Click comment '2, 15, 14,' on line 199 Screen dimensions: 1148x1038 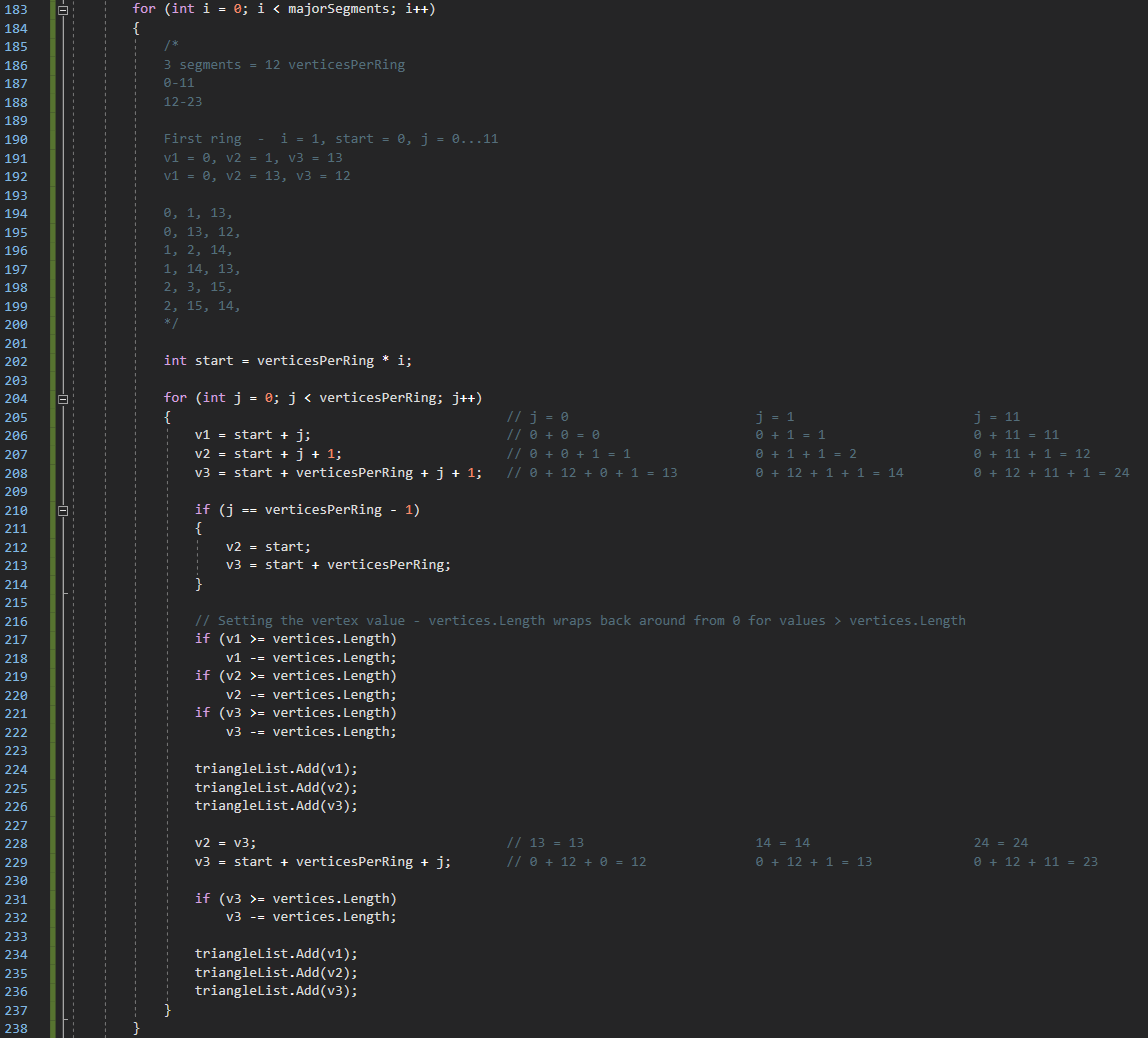pos(202,306)
